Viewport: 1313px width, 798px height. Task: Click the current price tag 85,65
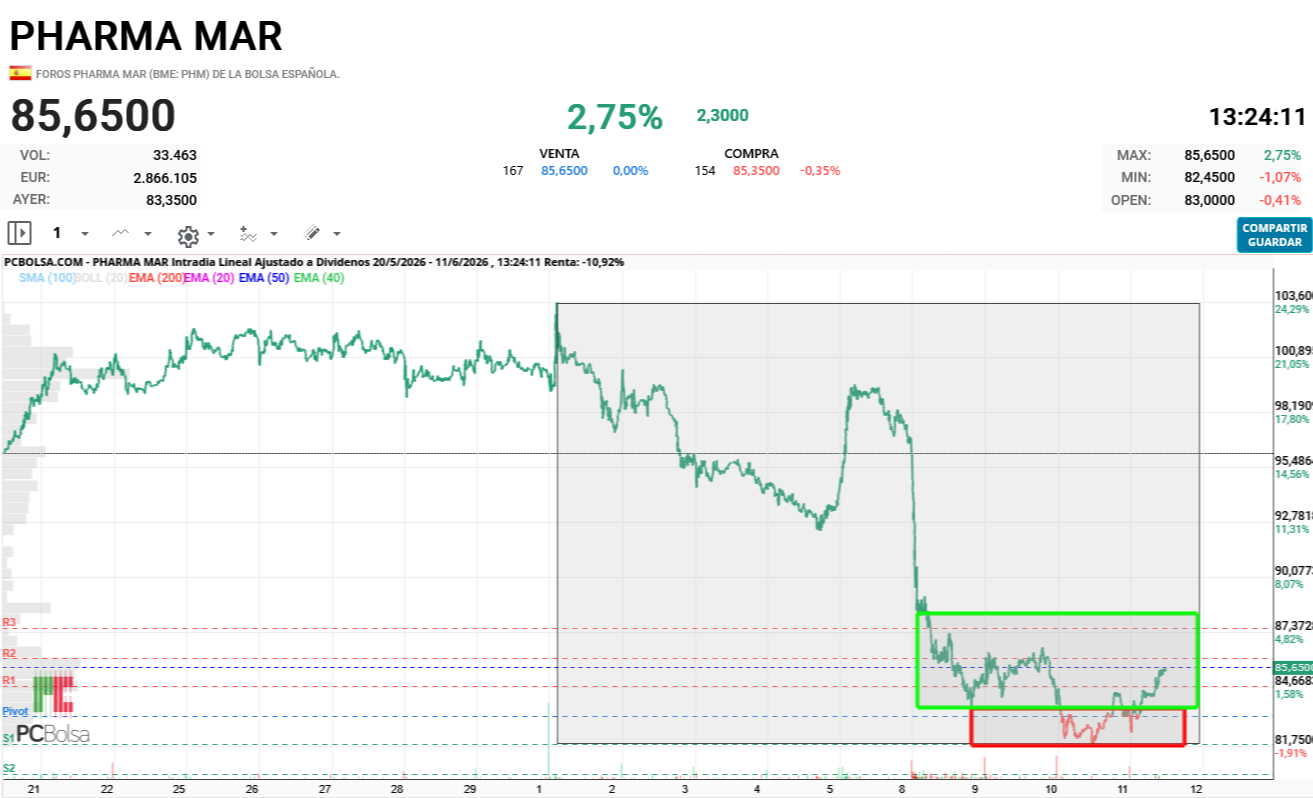1292,666
